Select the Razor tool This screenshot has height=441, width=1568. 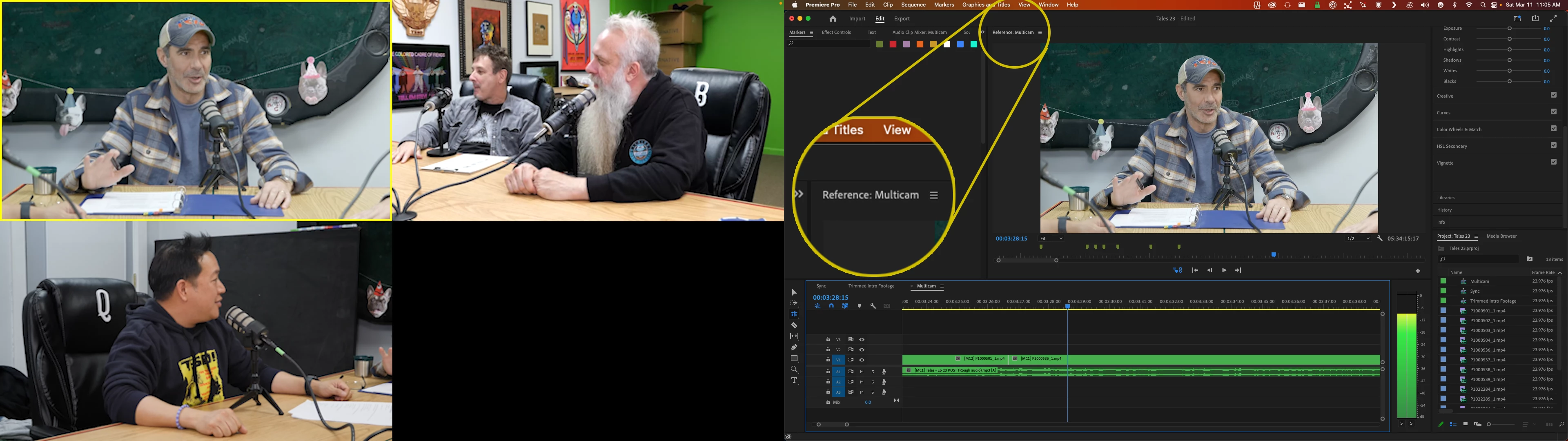(794, 325)
